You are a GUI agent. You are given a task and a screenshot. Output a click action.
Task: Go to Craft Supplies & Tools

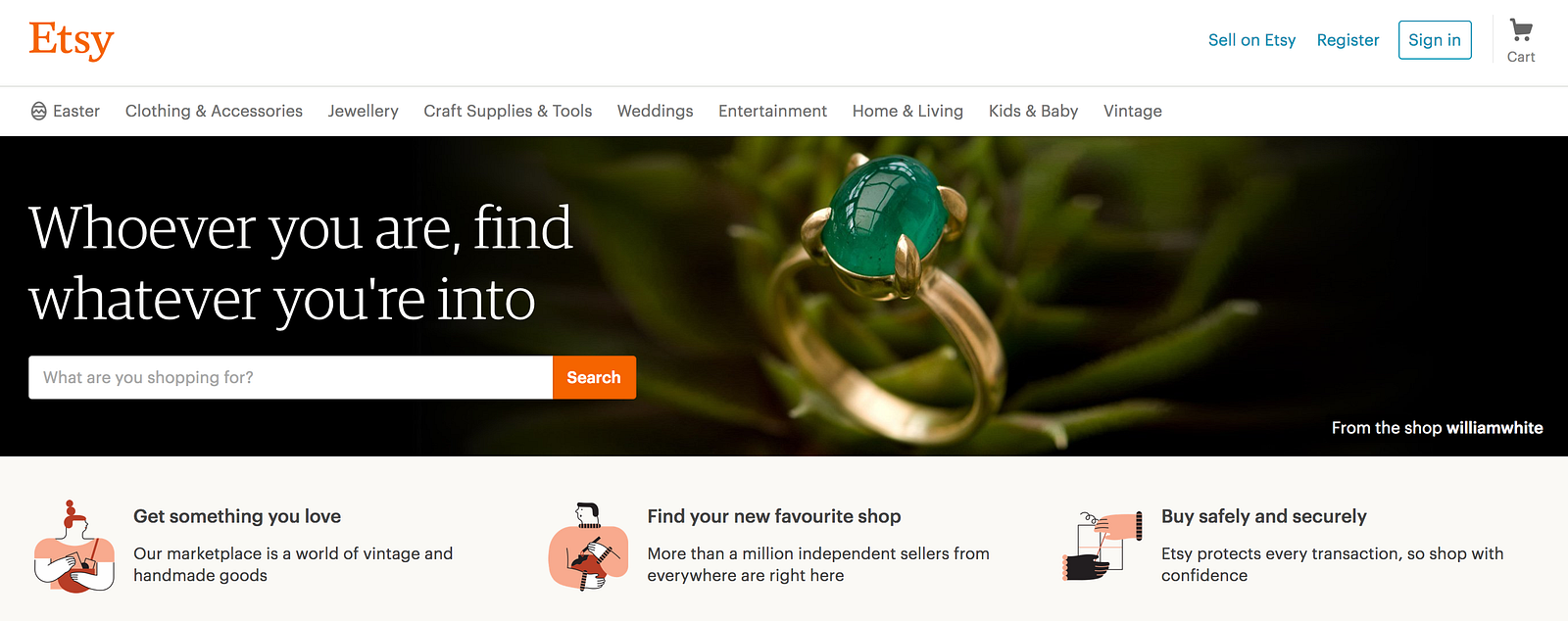(x=508, y=111)
